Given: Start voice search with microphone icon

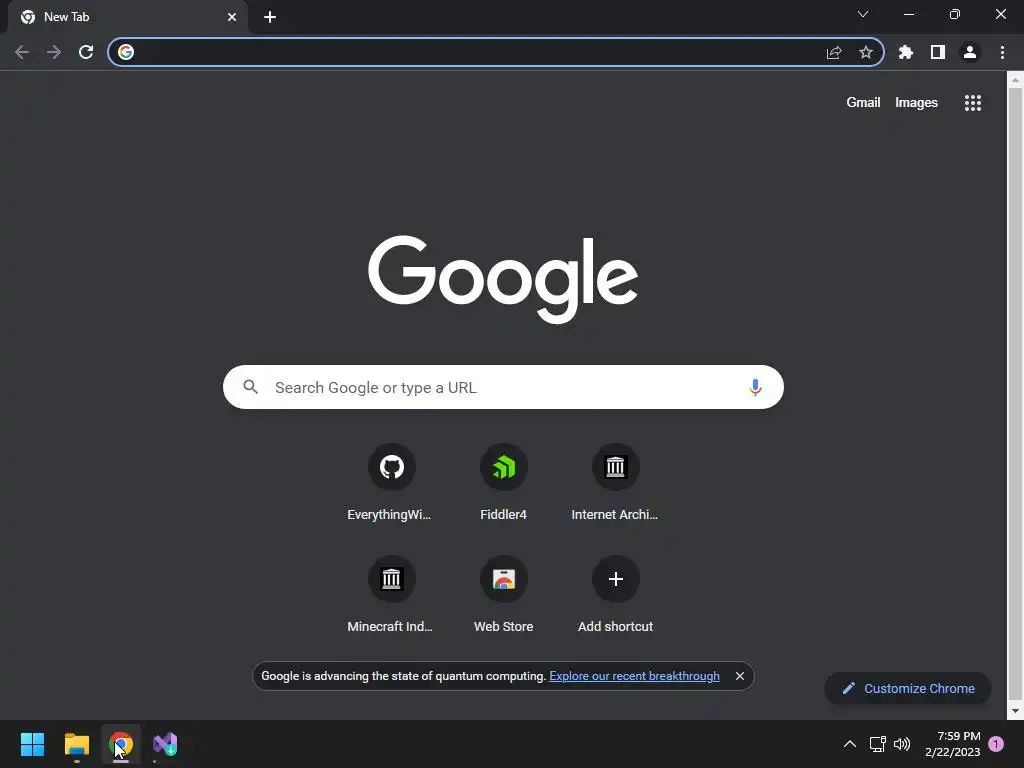Looking at the screenshot, I should coord(755,387).
